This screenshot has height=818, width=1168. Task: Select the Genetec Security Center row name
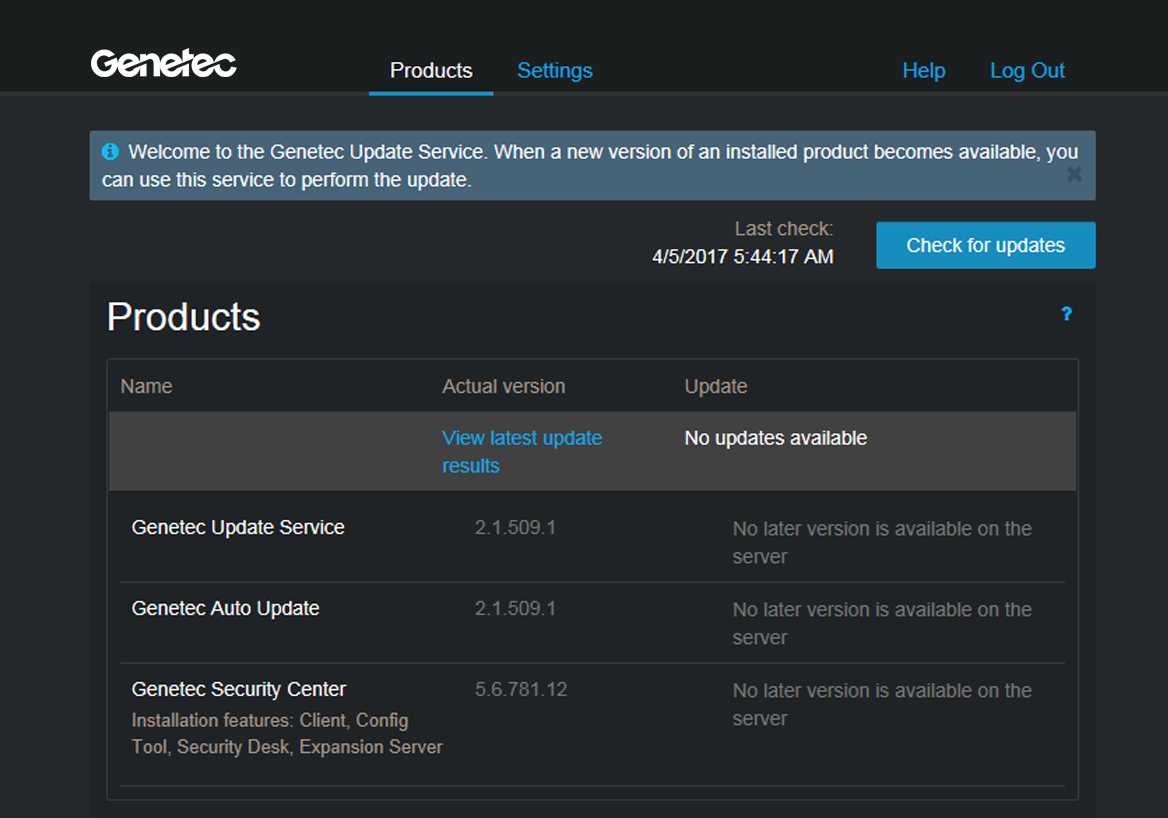click(x=238, y=690)
